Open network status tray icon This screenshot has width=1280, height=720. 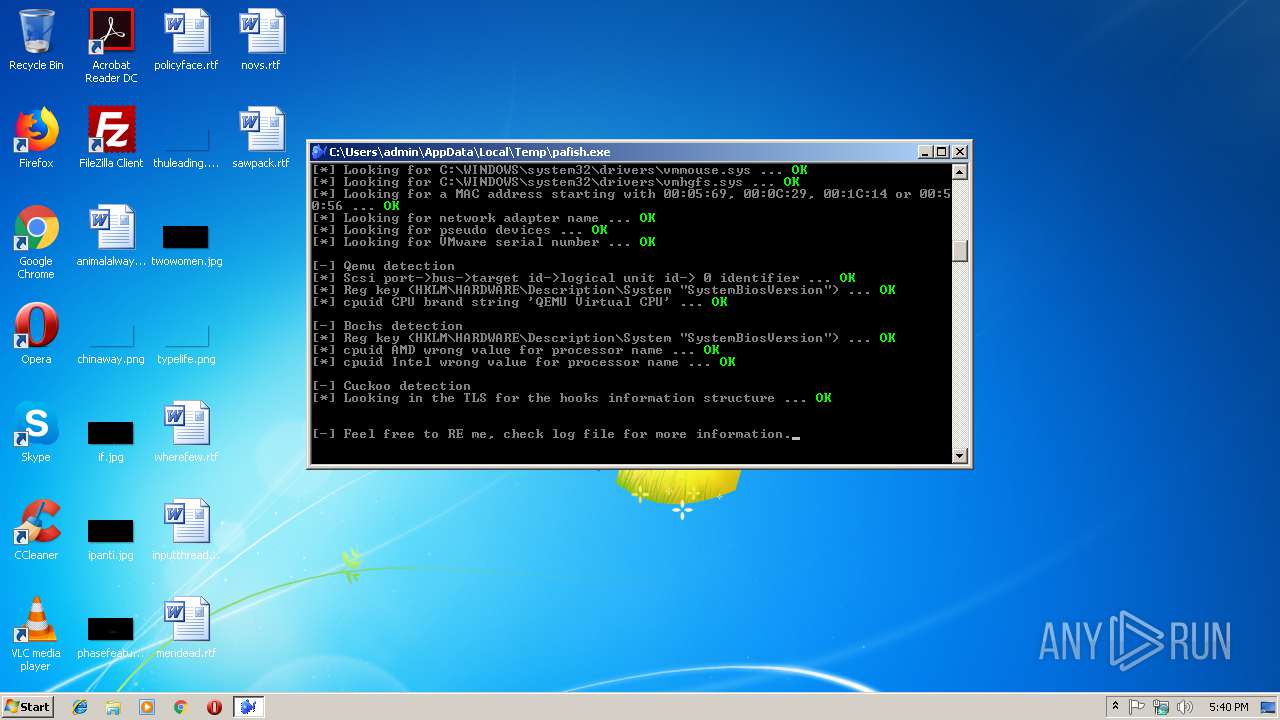1161,707
